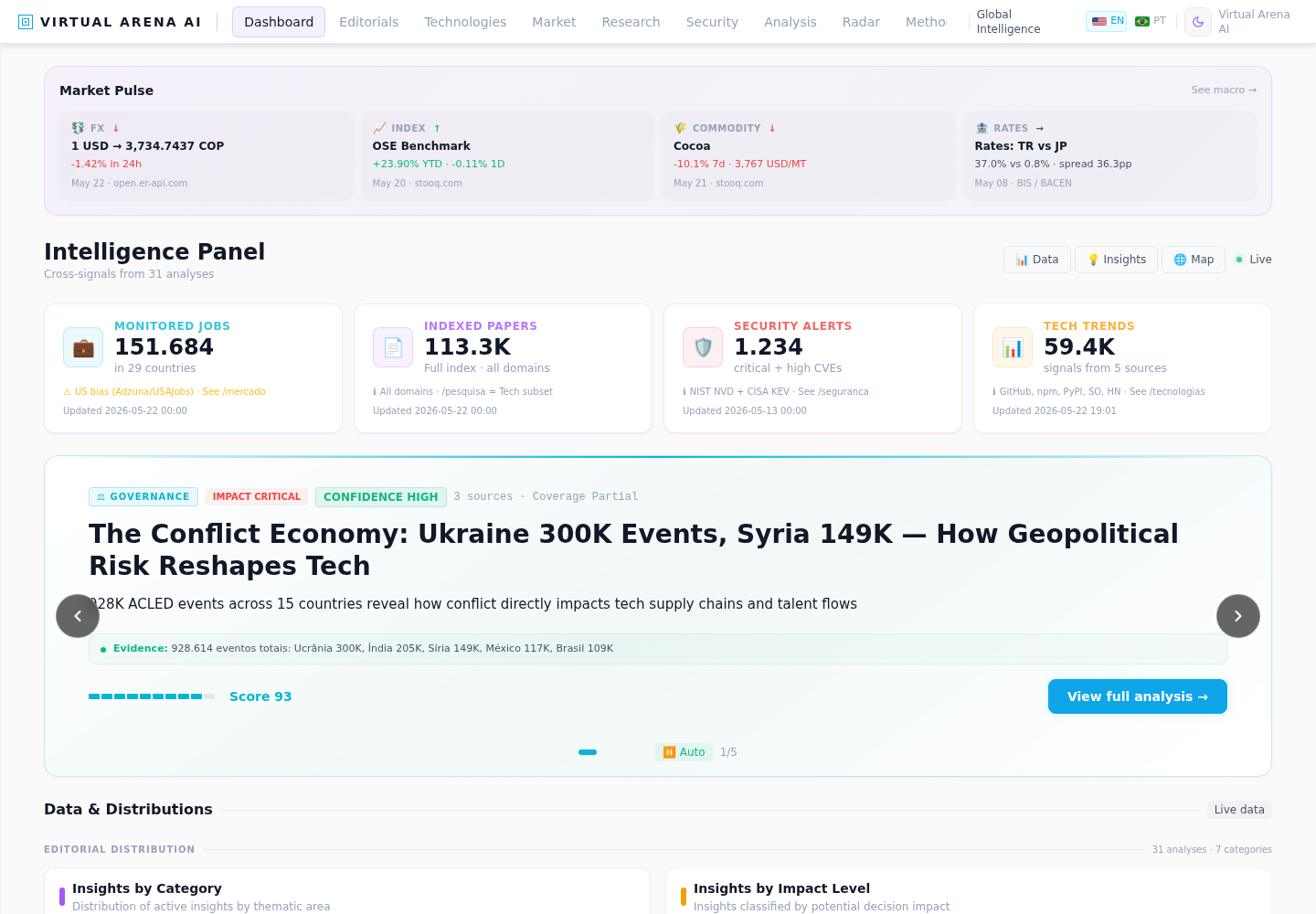
Task: Click the US bias warning See /mercado note
Action: tap(164, 391)
